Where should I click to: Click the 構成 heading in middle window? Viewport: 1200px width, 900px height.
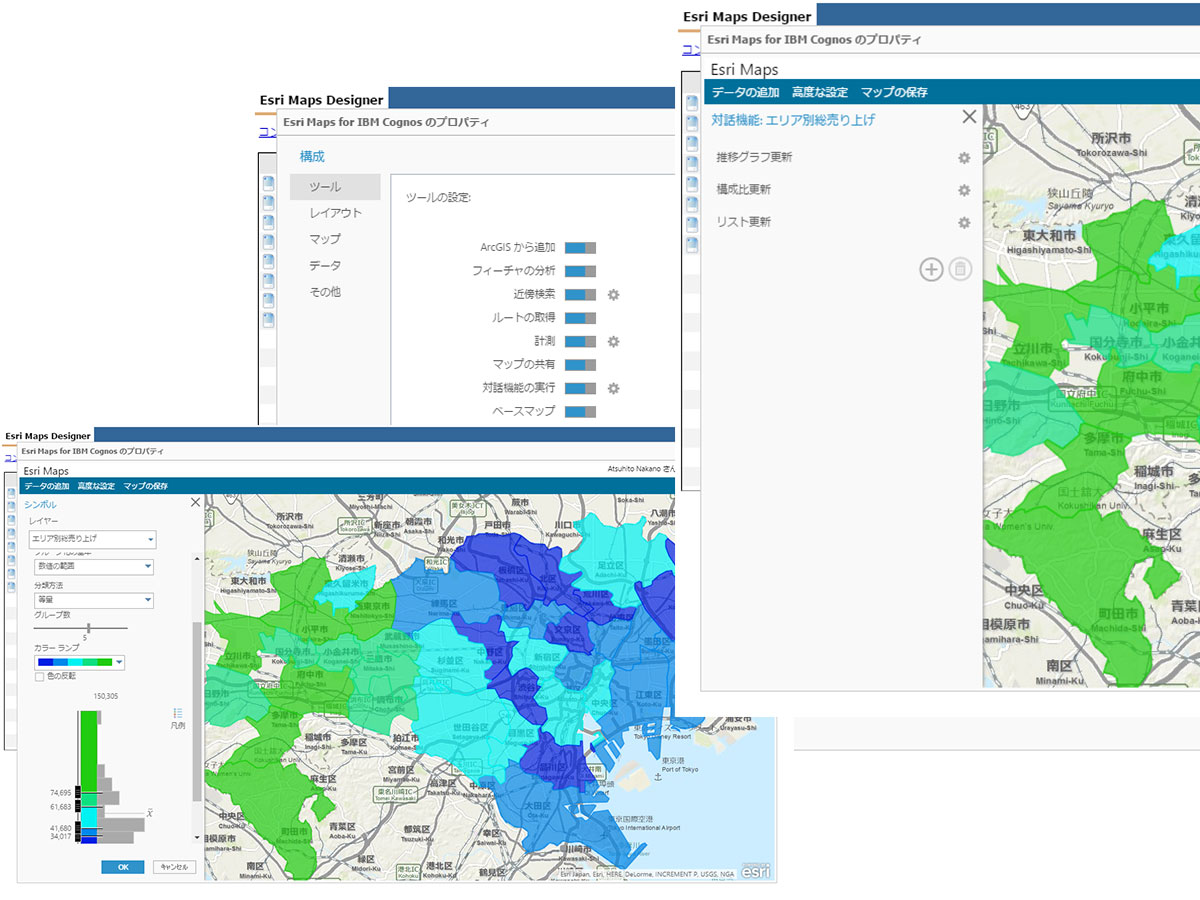(x=312, y=157)
